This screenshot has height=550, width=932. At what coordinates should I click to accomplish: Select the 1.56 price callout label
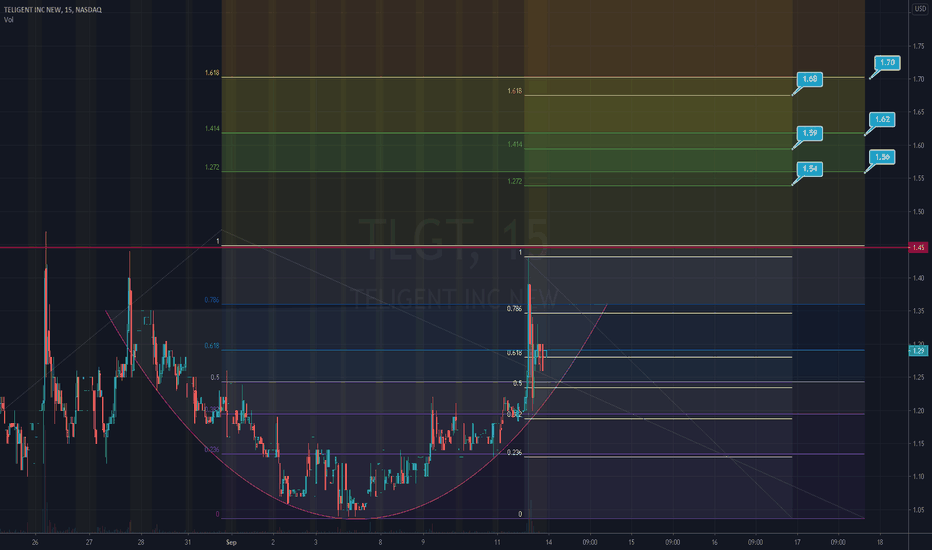(883, 157)
